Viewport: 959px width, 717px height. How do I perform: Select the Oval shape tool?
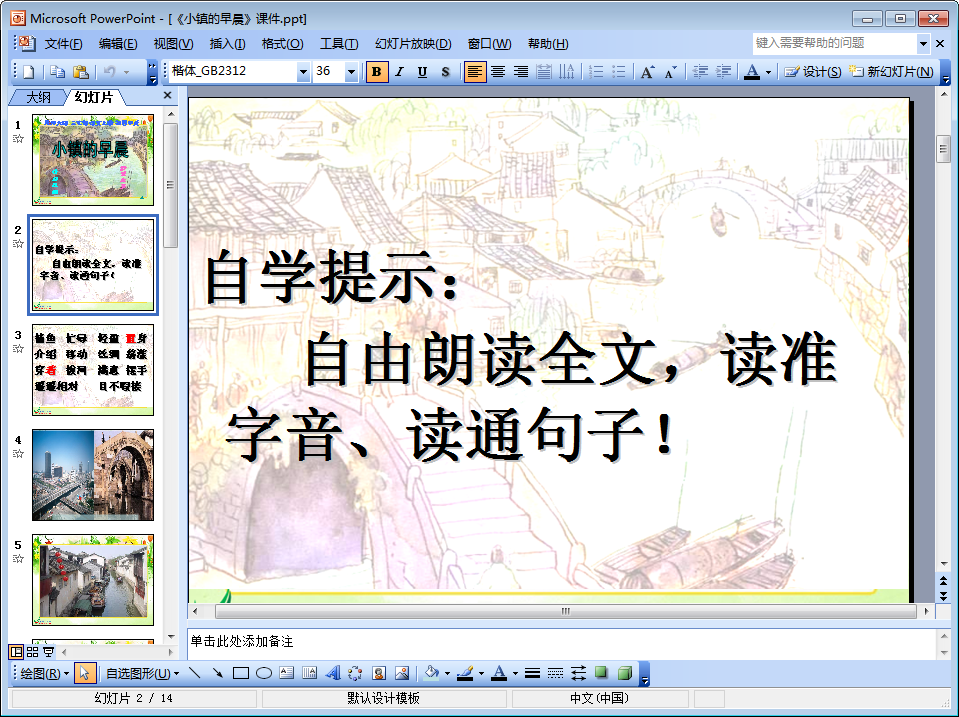tap(264, 674)
